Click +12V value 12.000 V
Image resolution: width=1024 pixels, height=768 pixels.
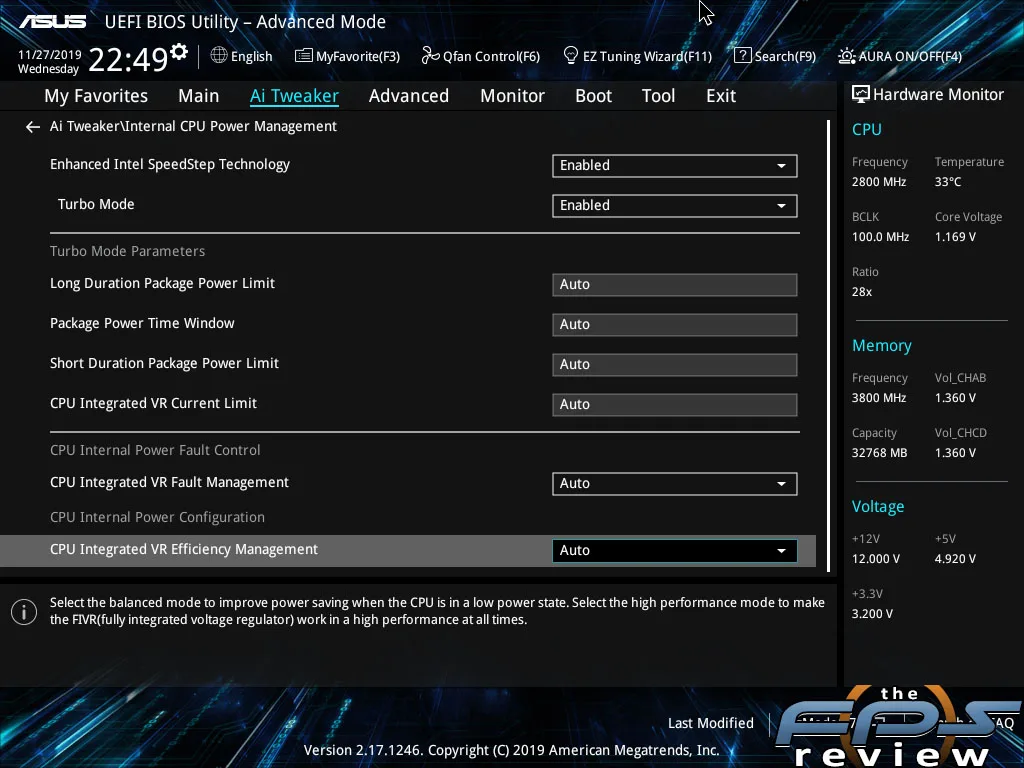(876, 559)
